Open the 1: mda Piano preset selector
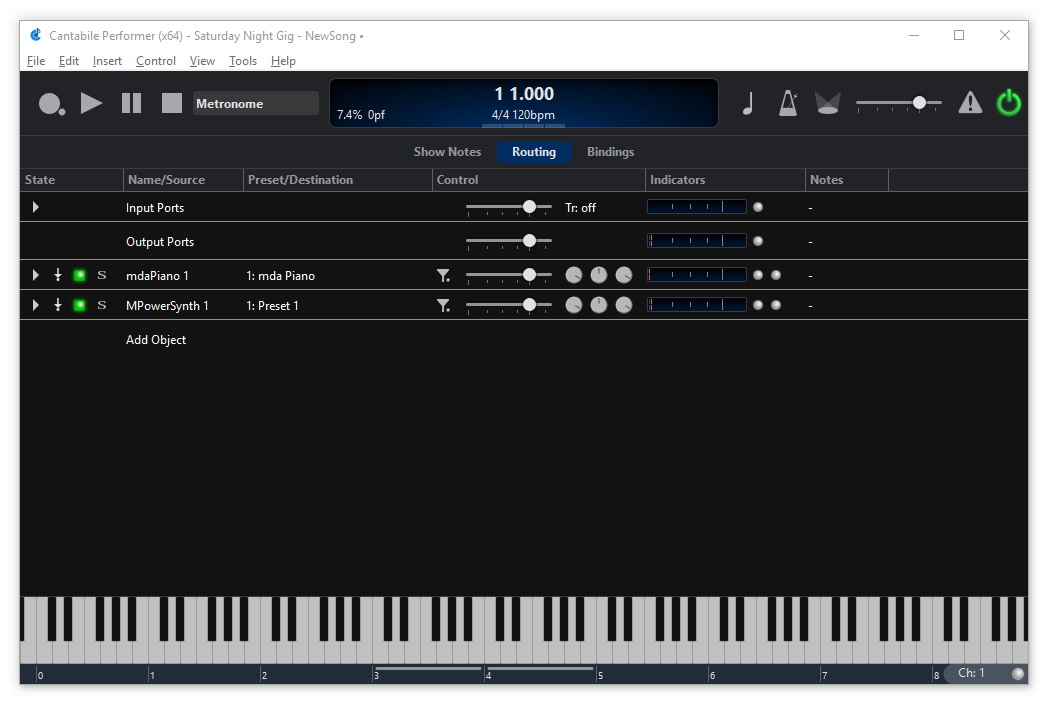Screen dimensions: 1052x708 coord(280,276)
